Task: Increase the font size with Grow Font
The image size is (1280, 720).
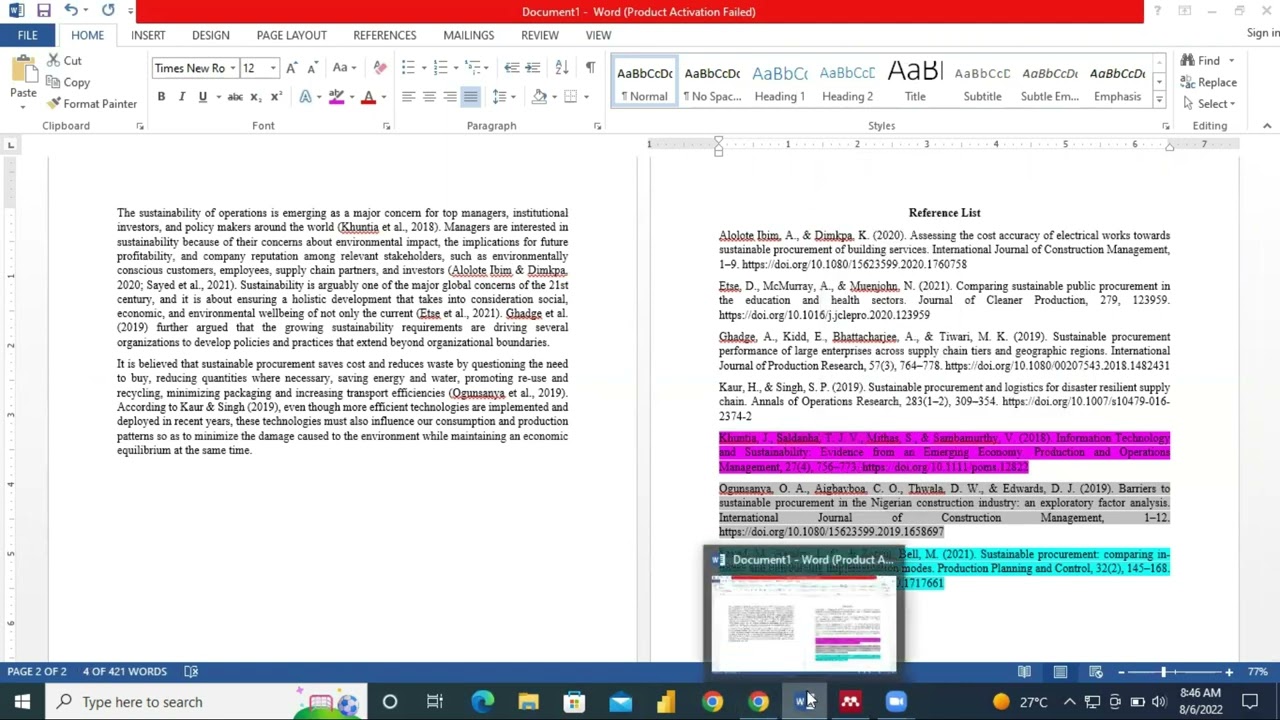Action: pos(291,68)
